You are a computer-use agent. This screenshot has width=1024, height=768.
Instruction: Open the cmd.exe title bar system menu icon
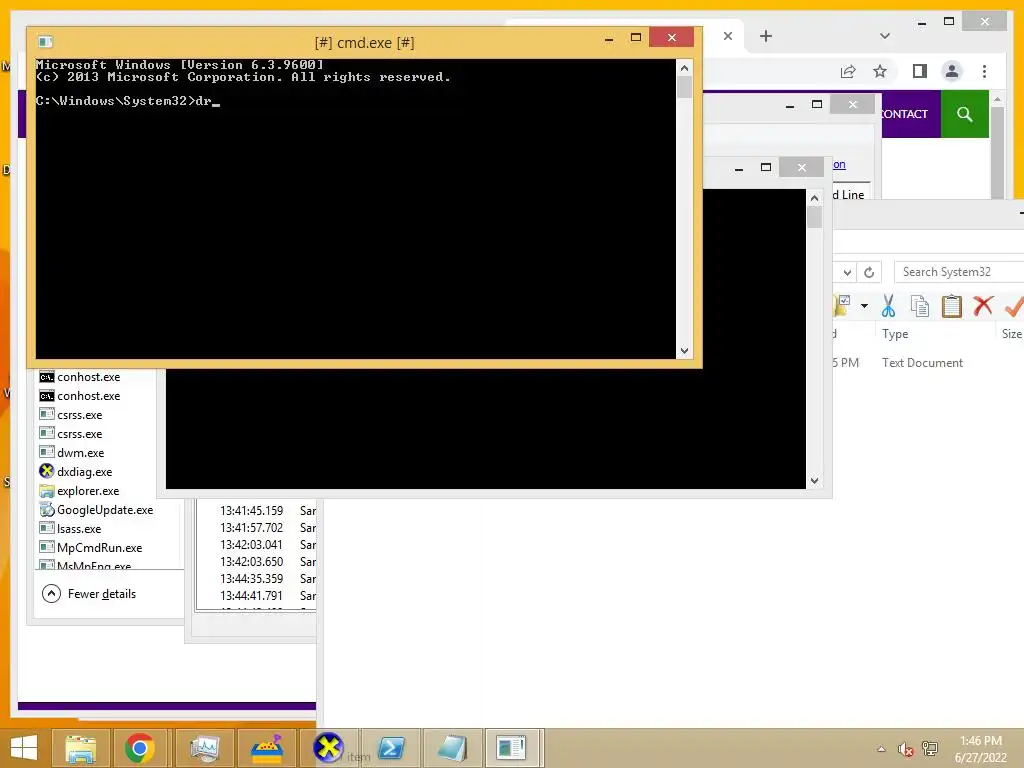(45, 42)
